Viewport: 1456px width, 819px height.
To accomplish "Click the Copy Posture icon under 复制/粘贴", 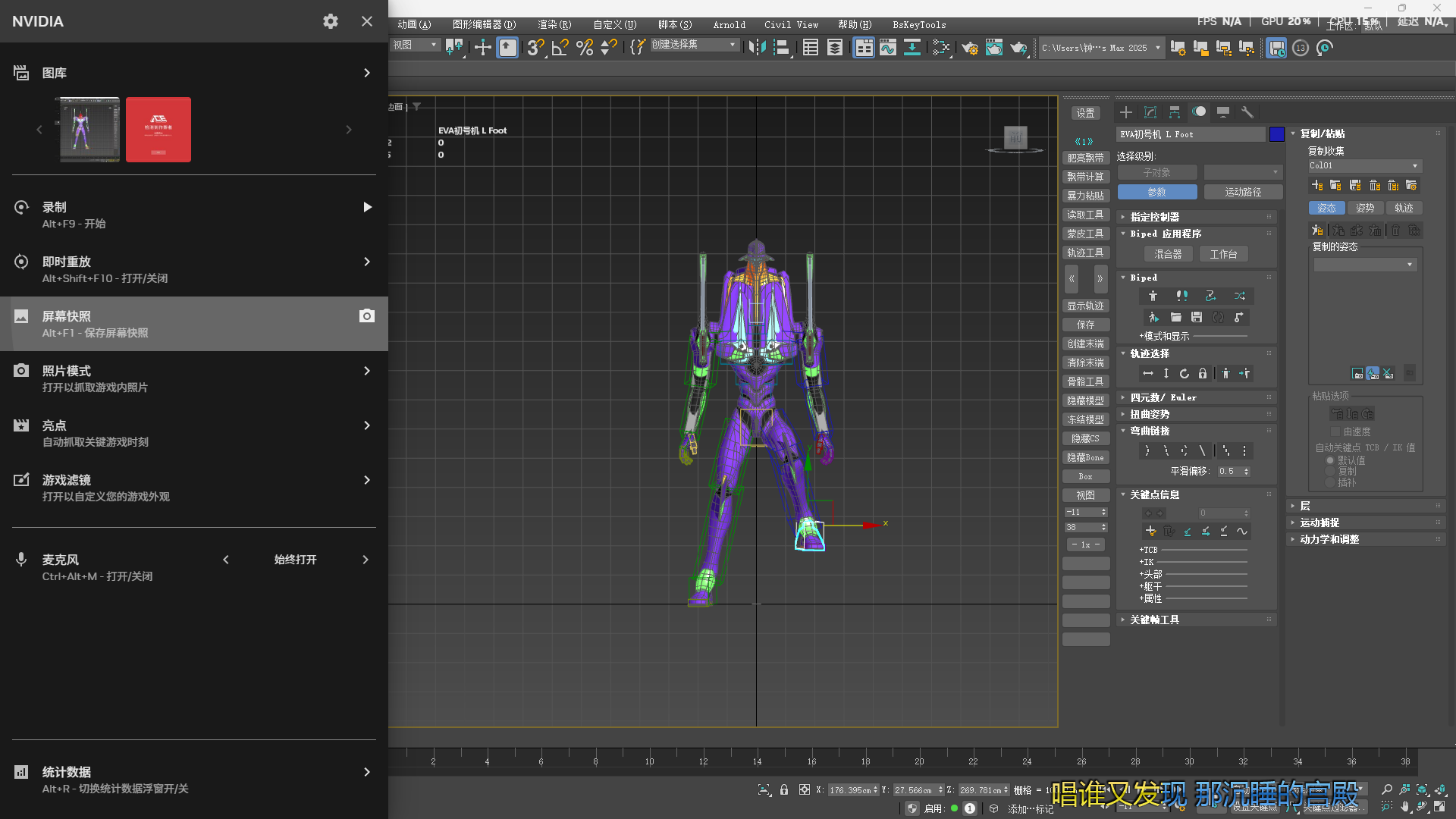I will tap(1317, 230).
